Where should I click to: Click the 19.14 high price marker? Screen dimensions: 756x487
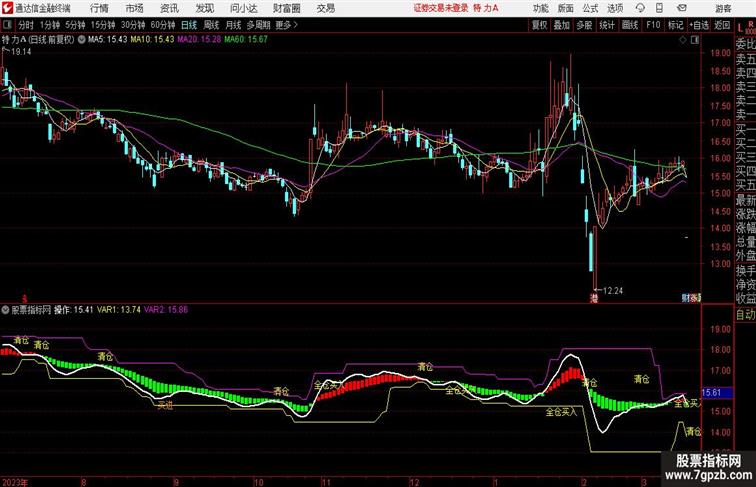(x=21, y=52)
